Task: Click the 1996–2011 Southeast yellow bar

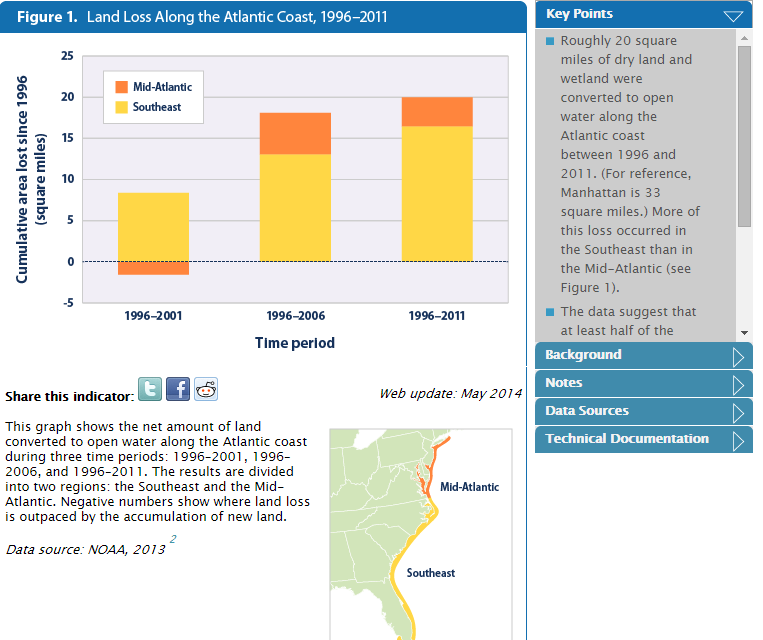Action: click(437, 193)
